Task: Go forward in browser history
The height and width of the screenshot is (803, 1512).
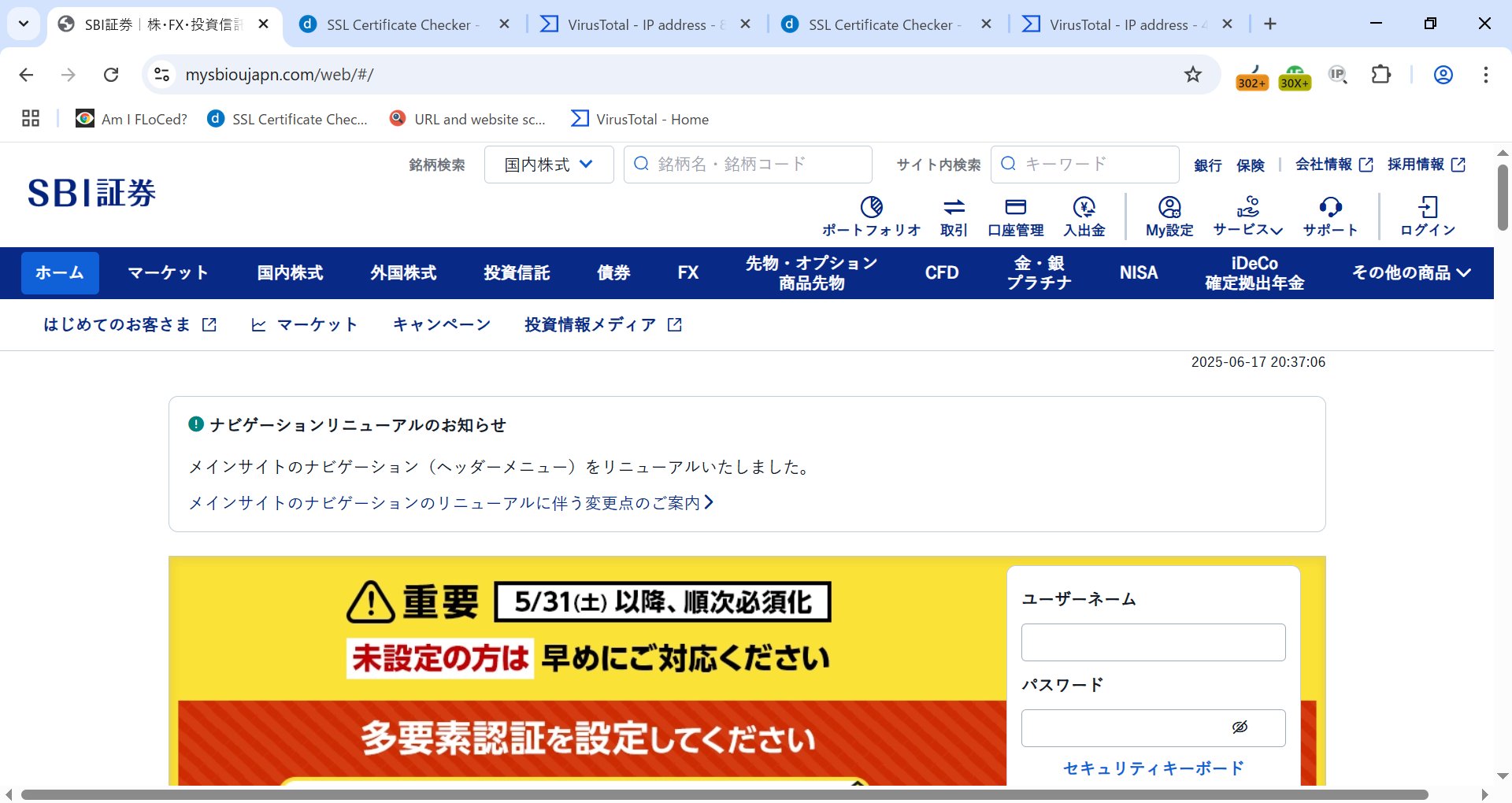Action: (x=69, y=75)
